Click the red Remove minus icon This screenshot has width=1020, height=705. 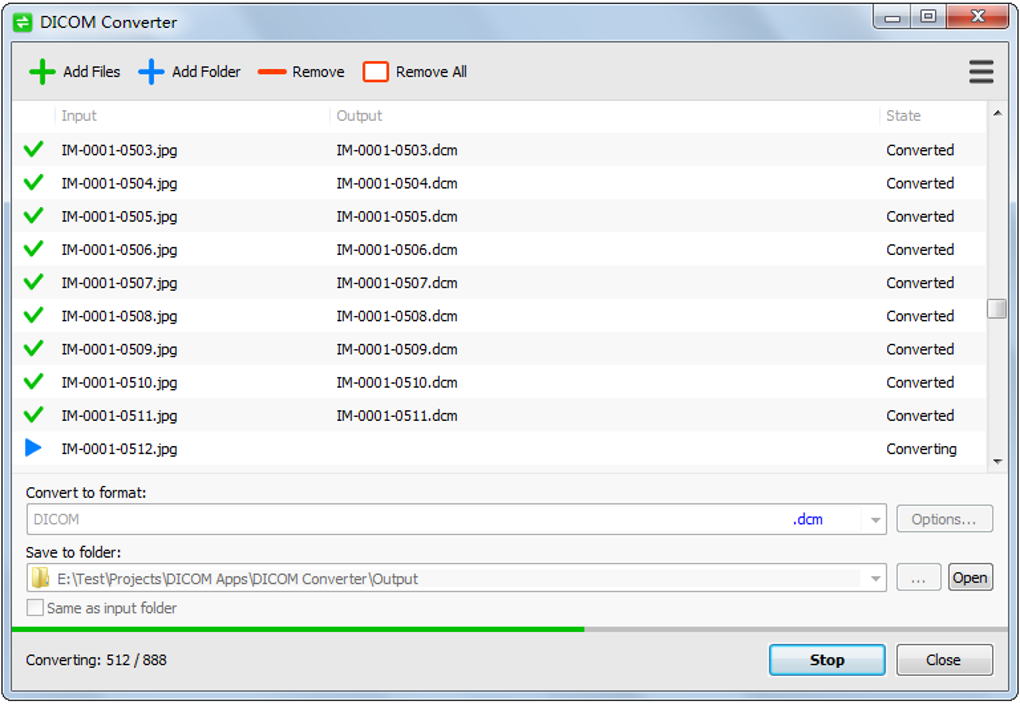pyautogui.click(x=272, y=72)
